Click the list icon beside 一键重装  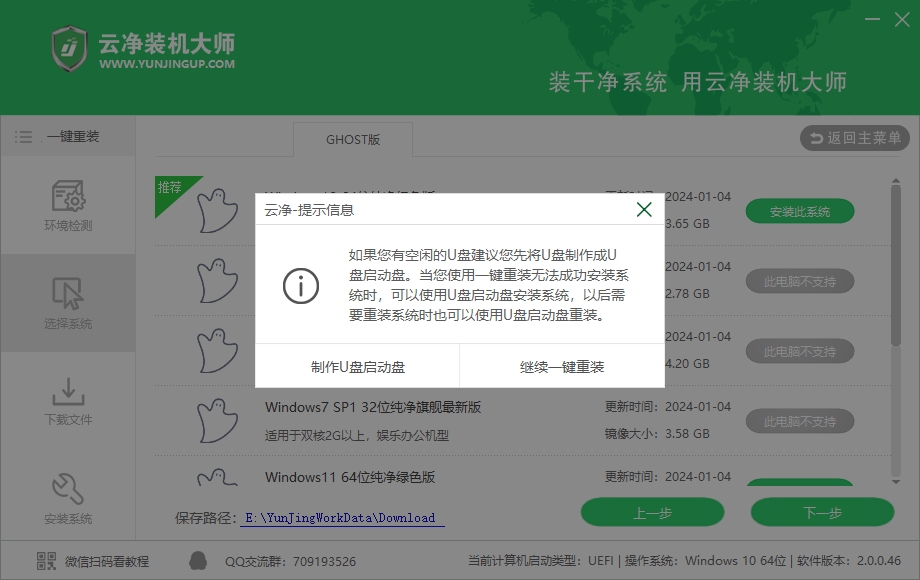22,136
